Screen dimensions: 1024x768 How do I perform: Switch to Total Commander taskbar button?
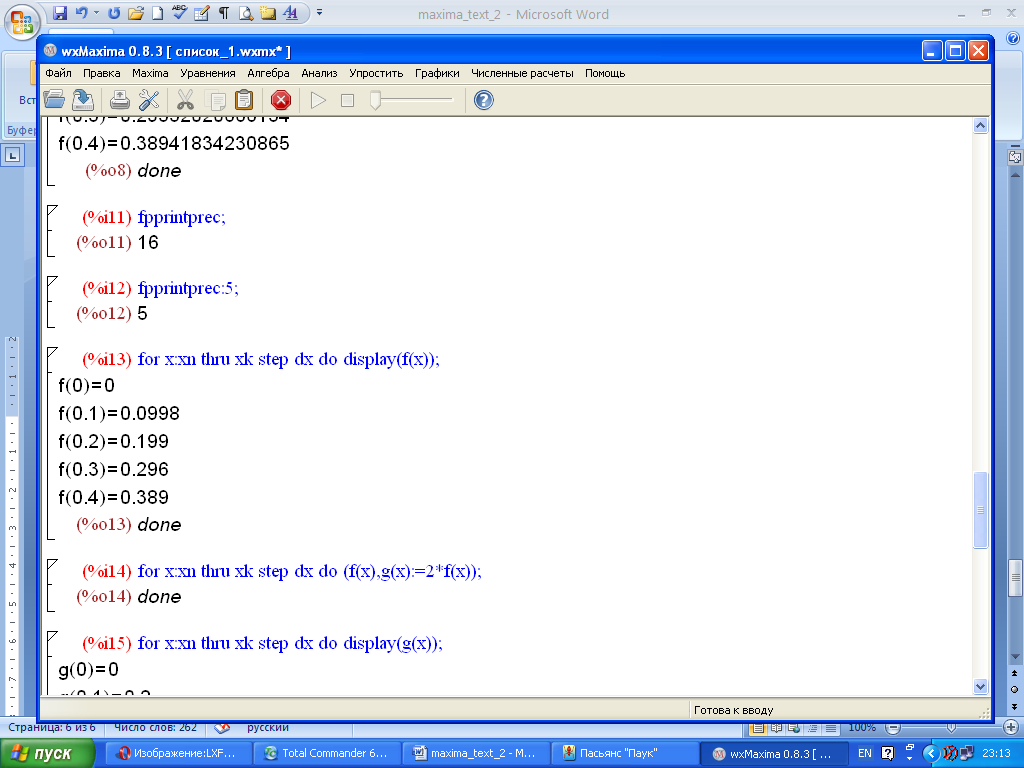pos(325,754)
